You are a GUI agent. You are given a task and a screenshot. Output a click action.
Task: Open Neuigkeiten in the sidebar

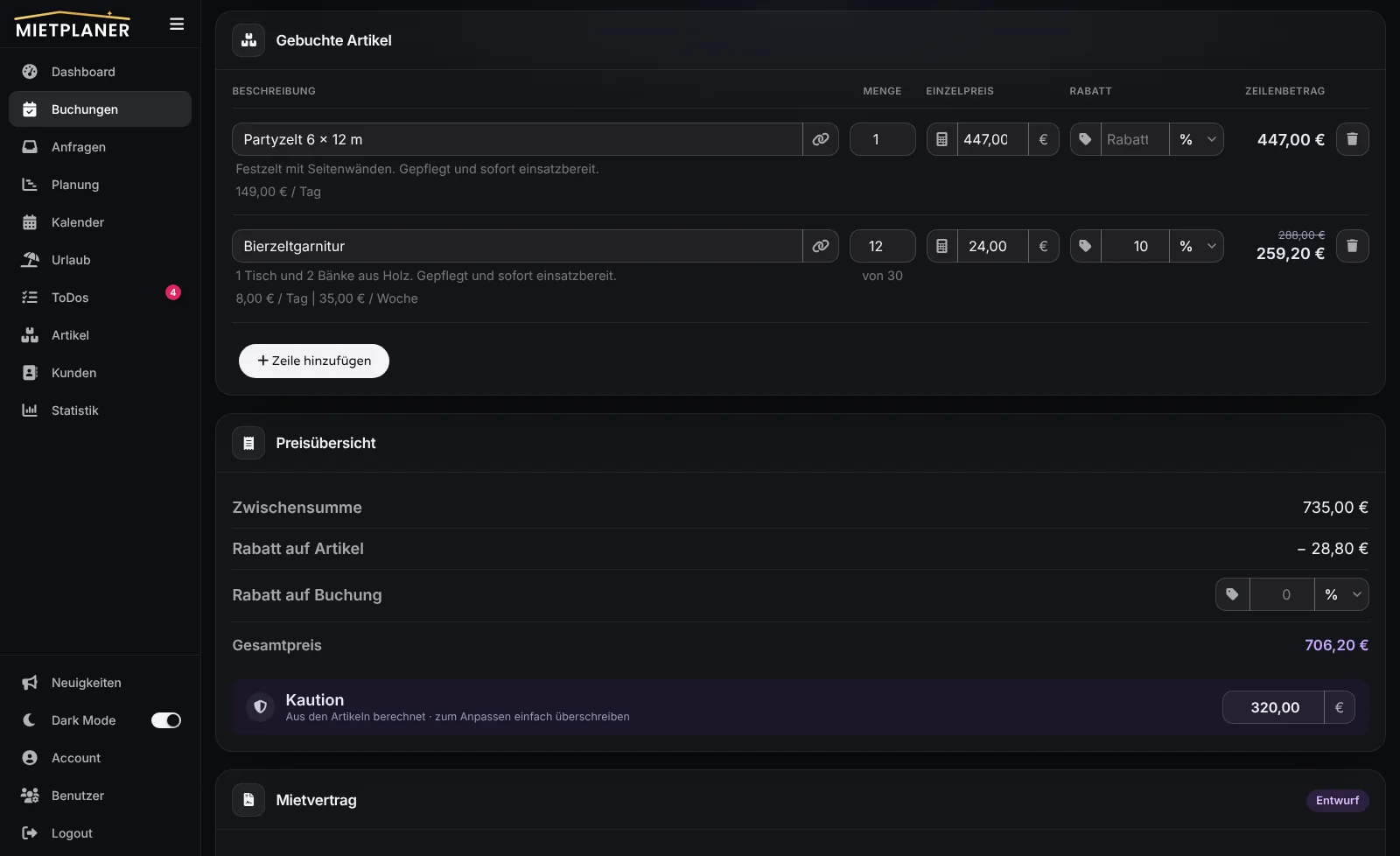click(100, 683)
